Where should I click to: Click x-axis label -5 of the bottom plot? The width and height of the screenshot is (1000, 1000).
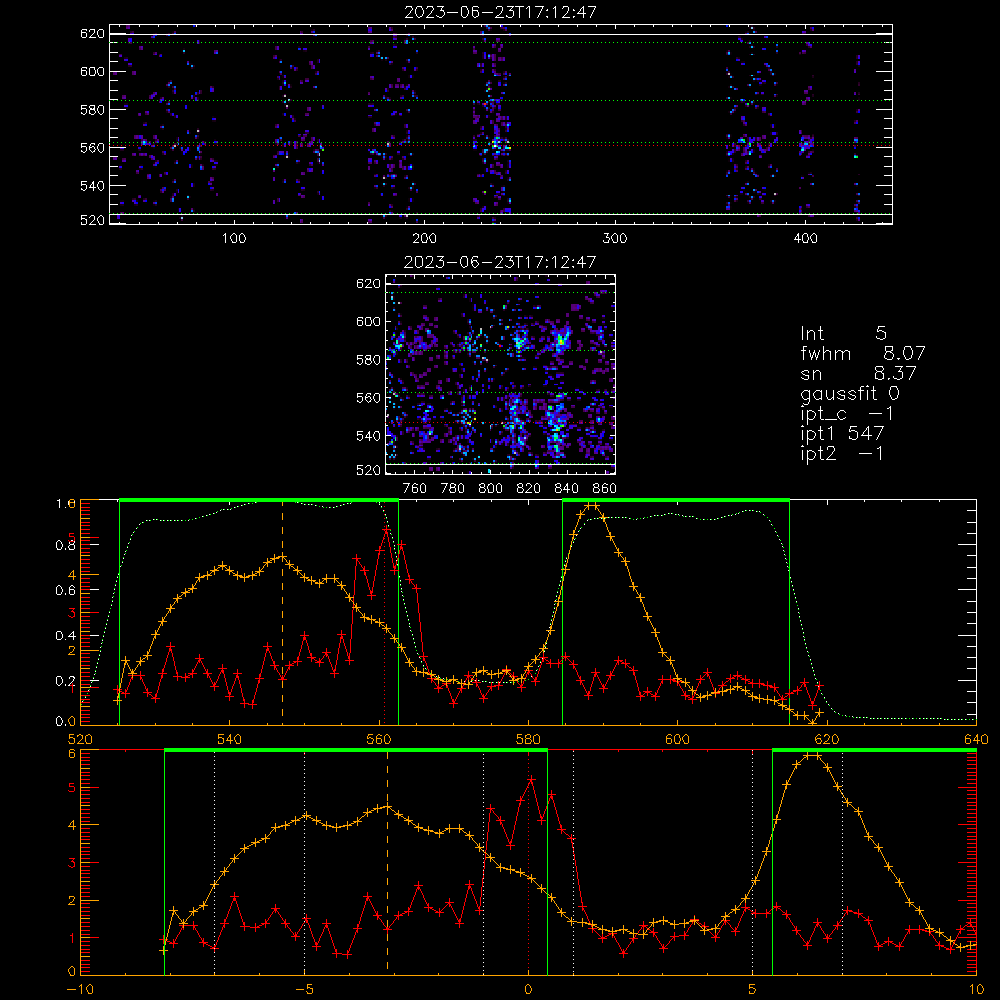[x=304, y=990]
